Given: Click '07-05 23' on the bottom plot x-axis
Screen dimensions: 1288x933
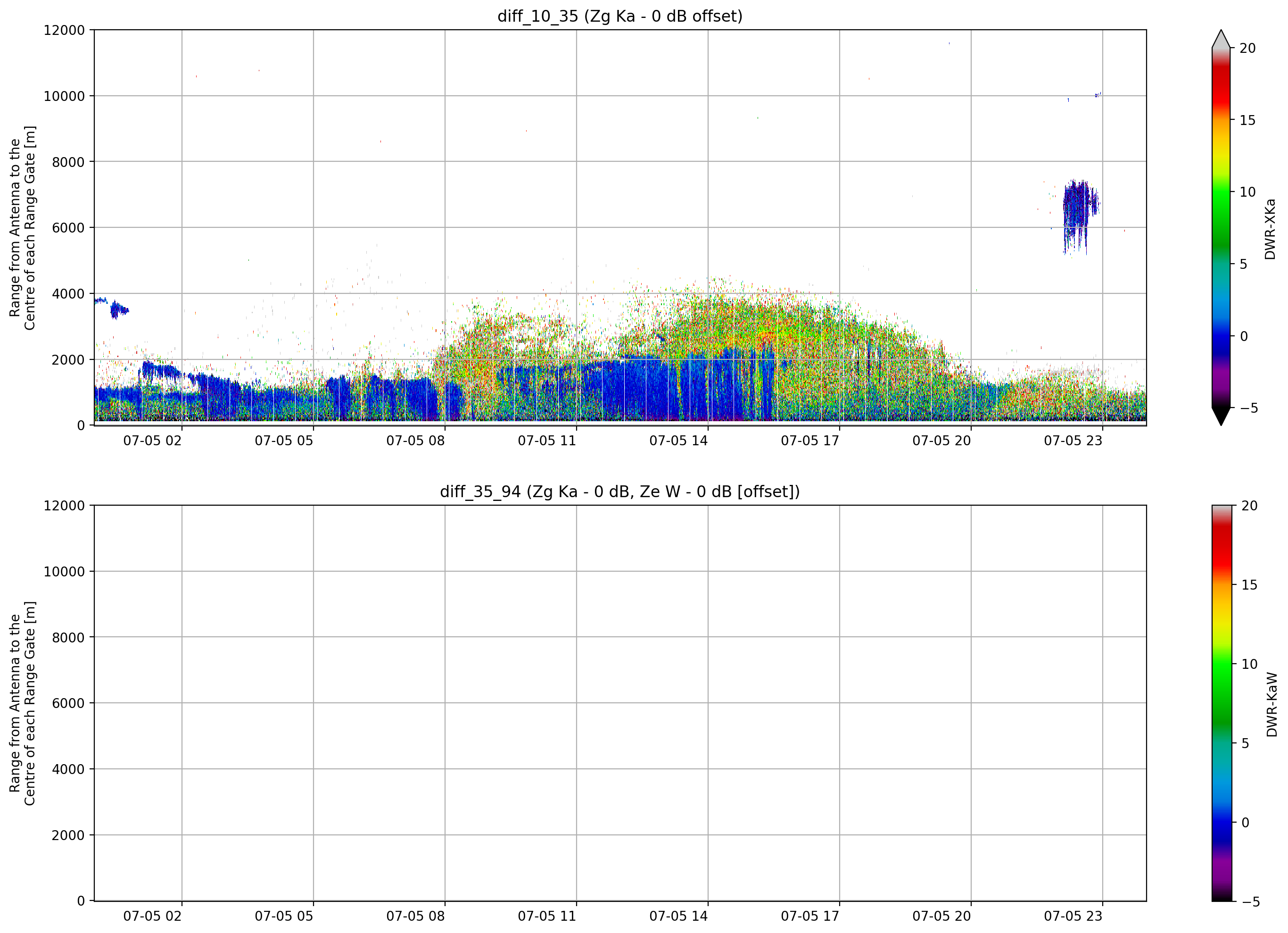Looking at the screenshot, I should 1073,916.
